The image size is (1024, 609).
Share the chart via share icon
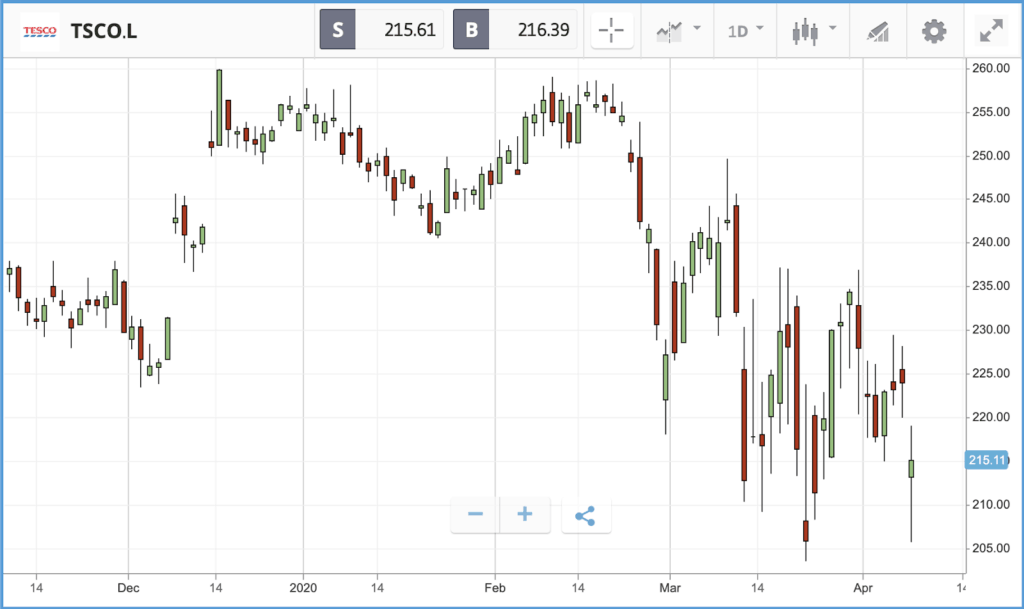[x=586, y=516]
